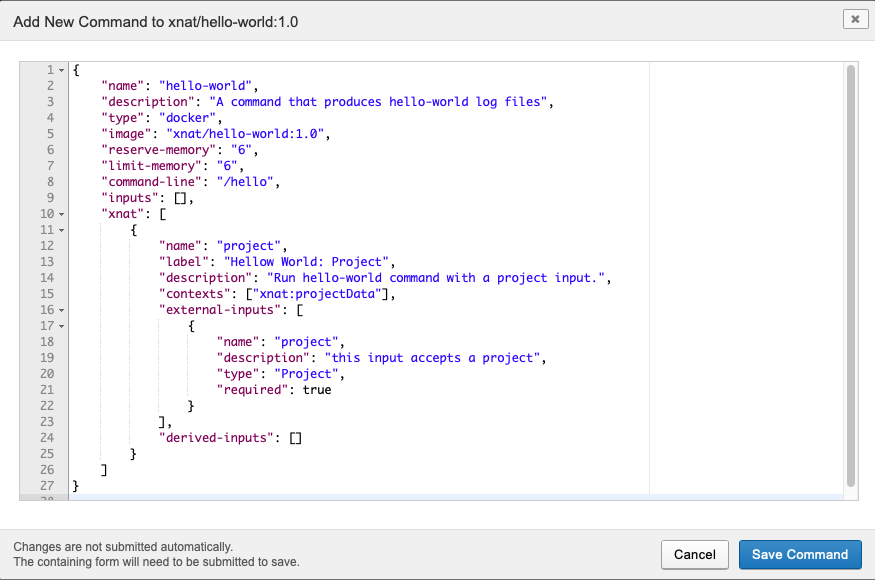Click the "derived-inputs" empty array
875x580 pixels.
click(295, 438)
